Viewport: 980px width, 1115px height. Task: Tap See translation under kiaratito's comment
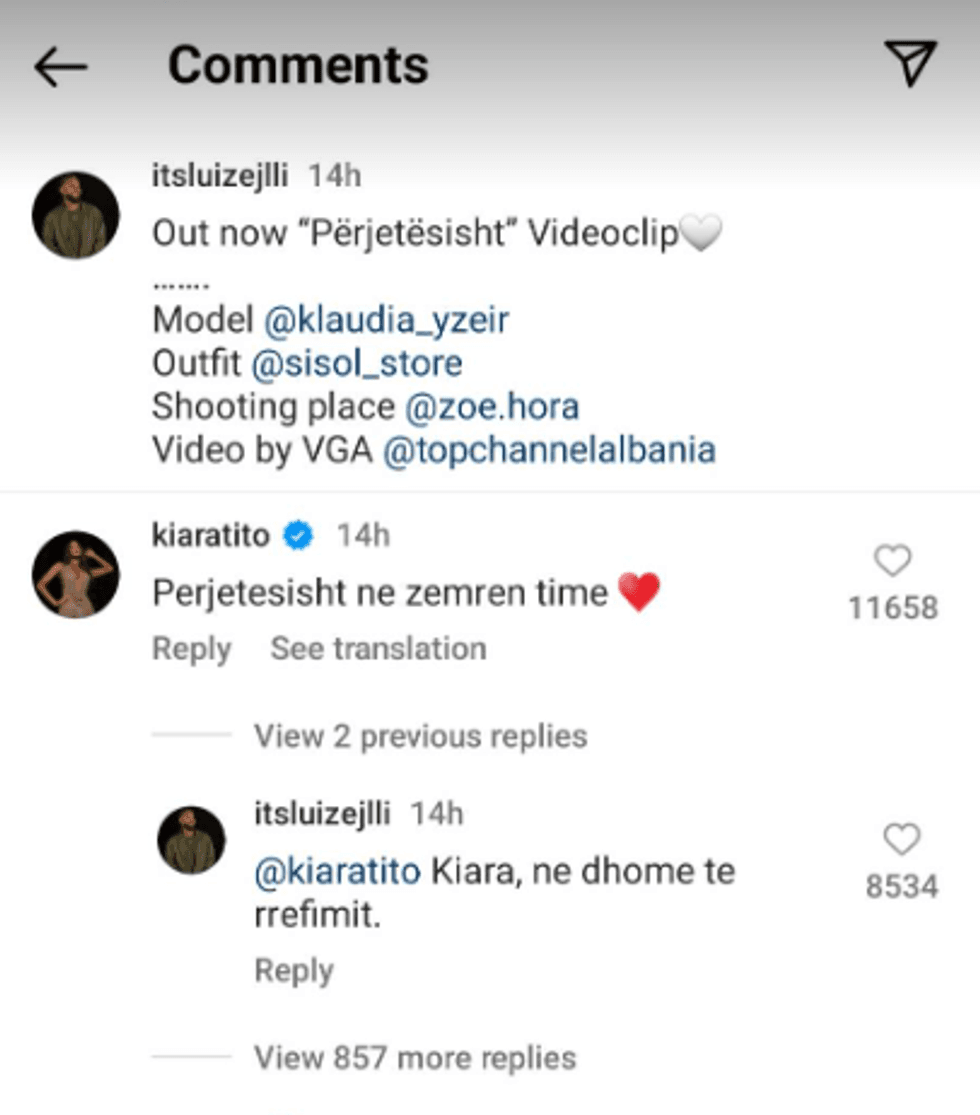click(378, 649)
